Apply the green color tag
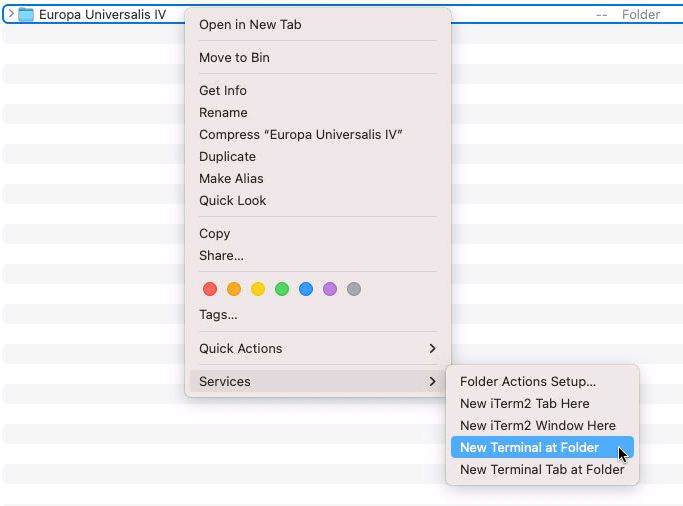683x506 pixels. coord(282,289)
